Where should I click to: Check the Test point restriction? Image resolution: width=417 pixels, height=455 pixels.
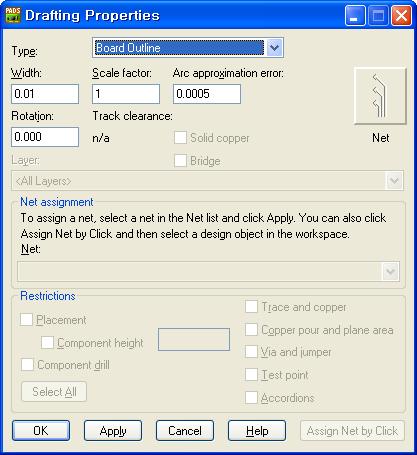click(251, 375)
